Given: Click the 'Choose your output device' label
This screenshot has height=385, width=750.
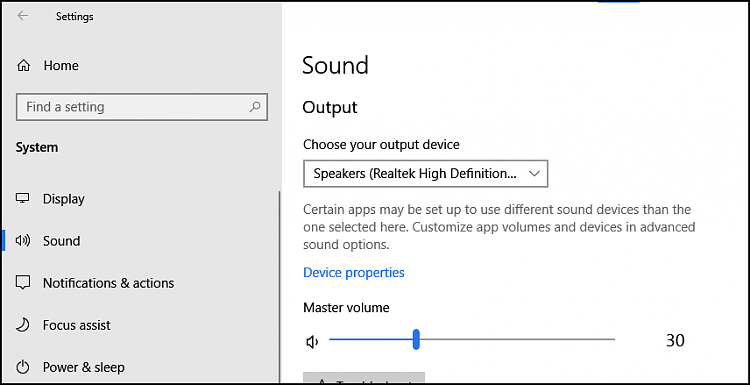Looking at the screenshot, I should coord(381,144).
